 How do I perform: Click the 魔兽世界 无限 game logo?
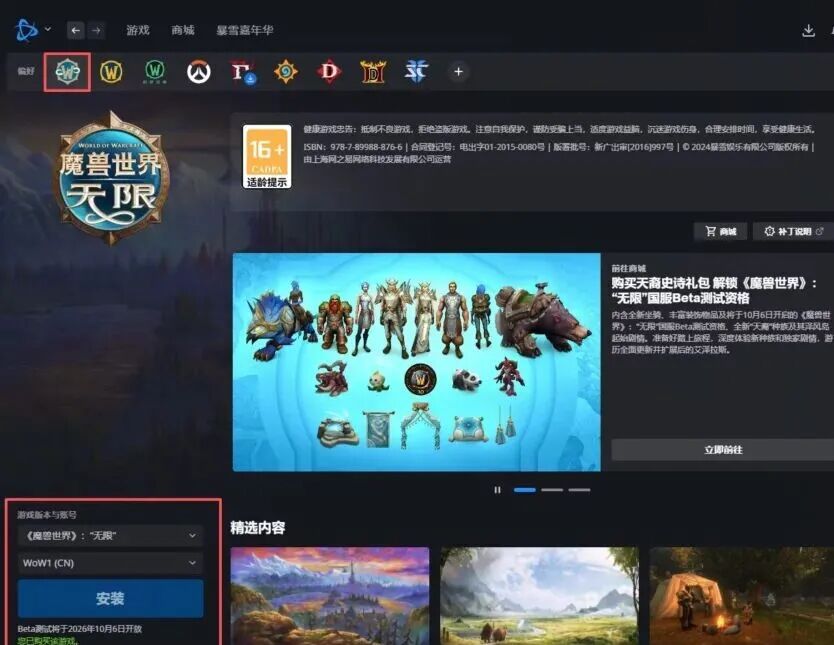point(112,178)
